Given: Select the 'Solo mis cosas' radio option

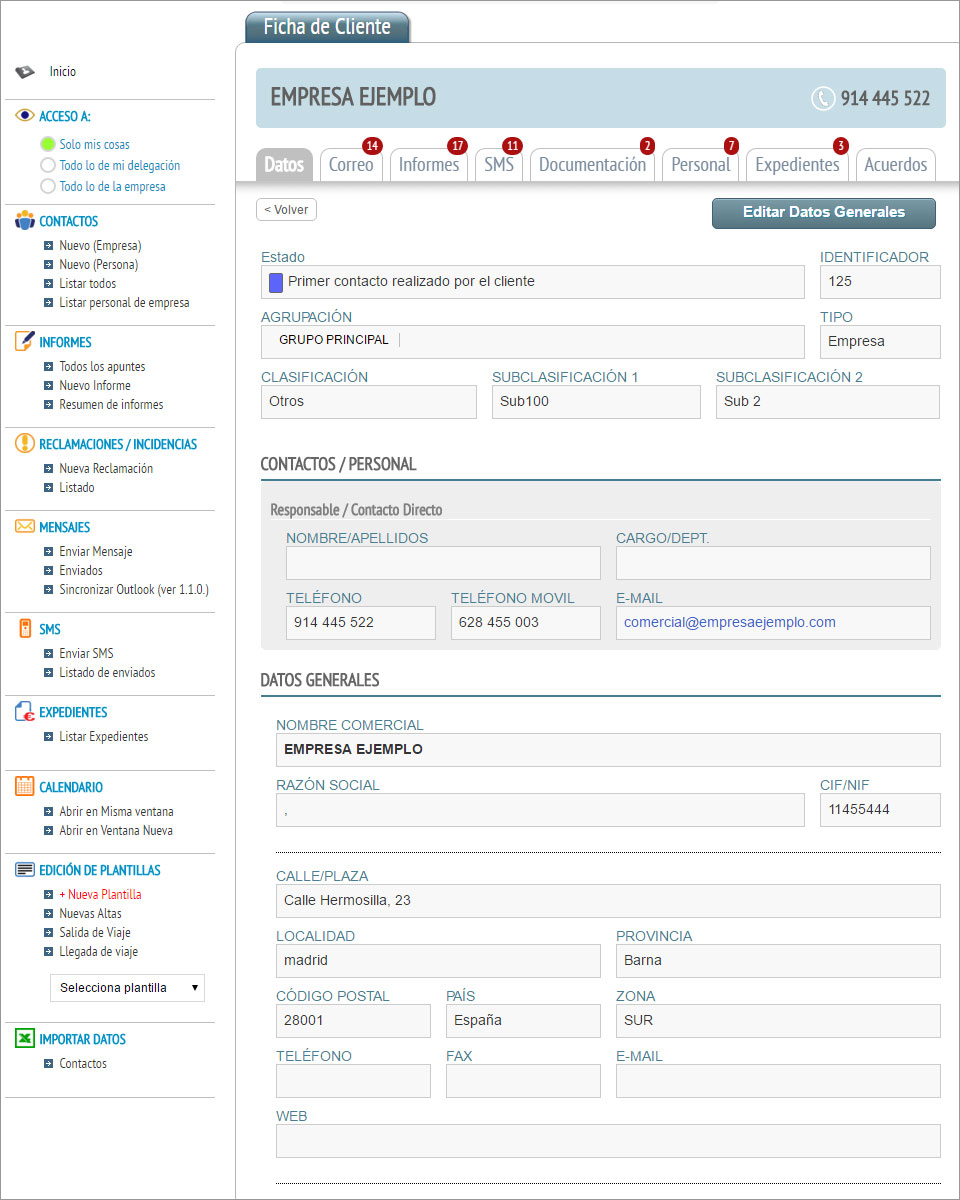Looking at the screenshot, I should 48,145.
